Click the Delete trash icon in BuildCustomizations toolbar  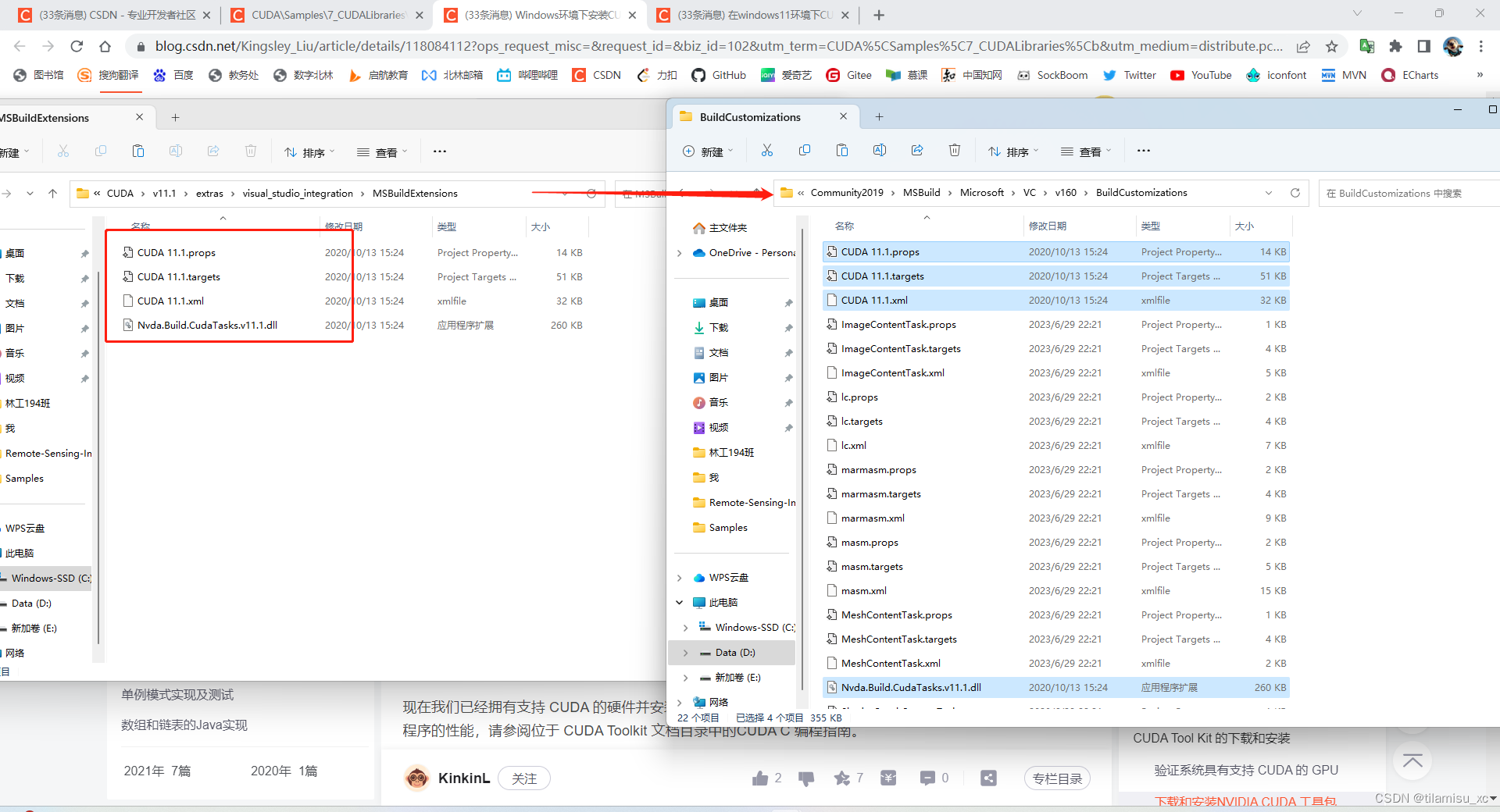point(955,151)
